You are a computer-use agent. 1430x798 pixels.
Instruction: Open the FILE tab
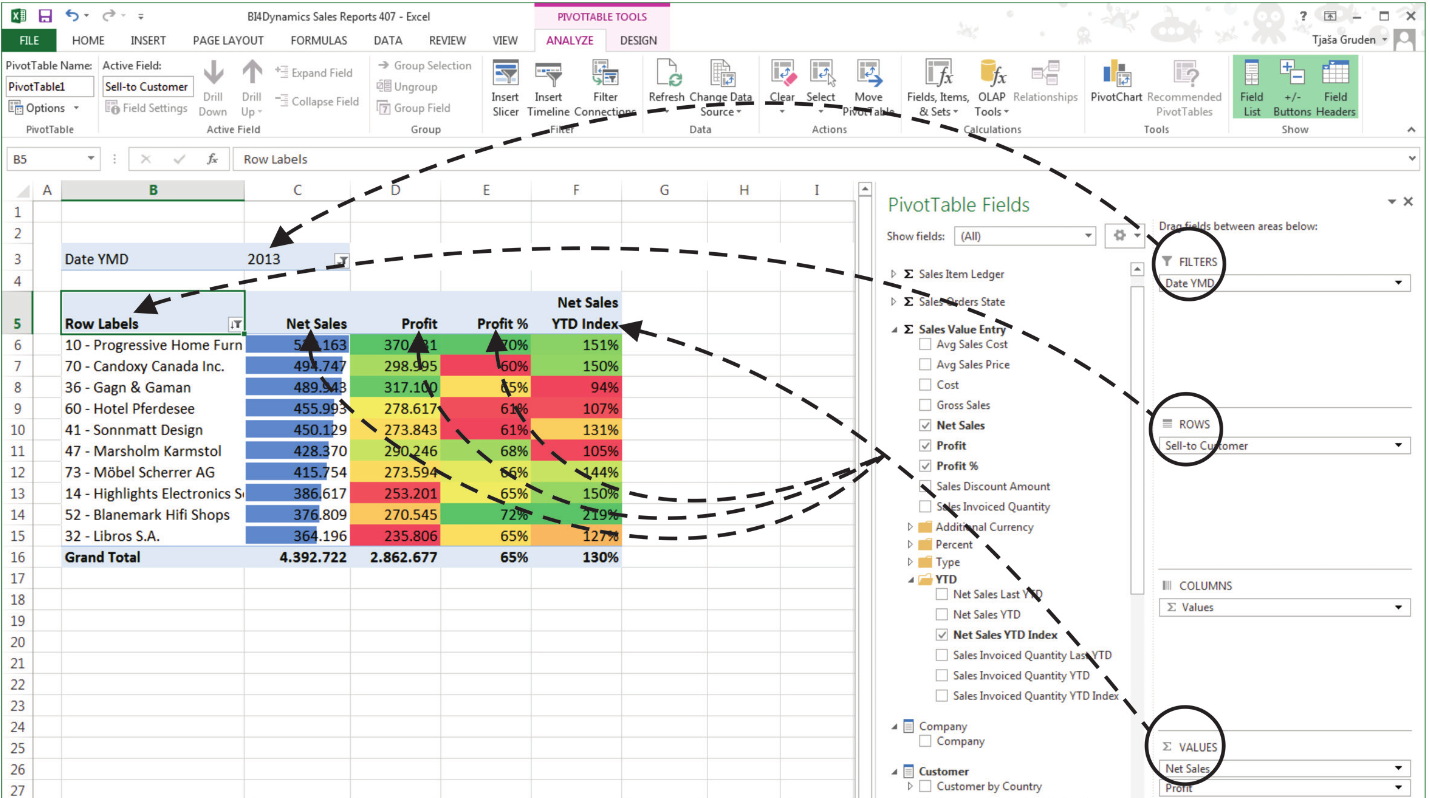click(x=29, y=41)
